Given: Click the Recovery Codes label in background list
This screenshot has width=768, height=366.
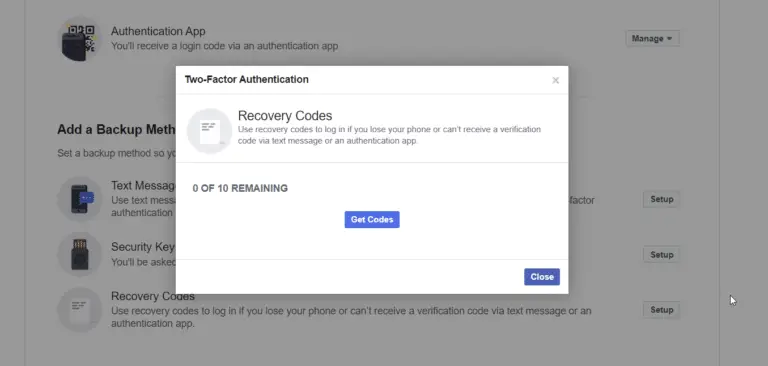Looking at the screenshot, I should click(x=153, y=296).
